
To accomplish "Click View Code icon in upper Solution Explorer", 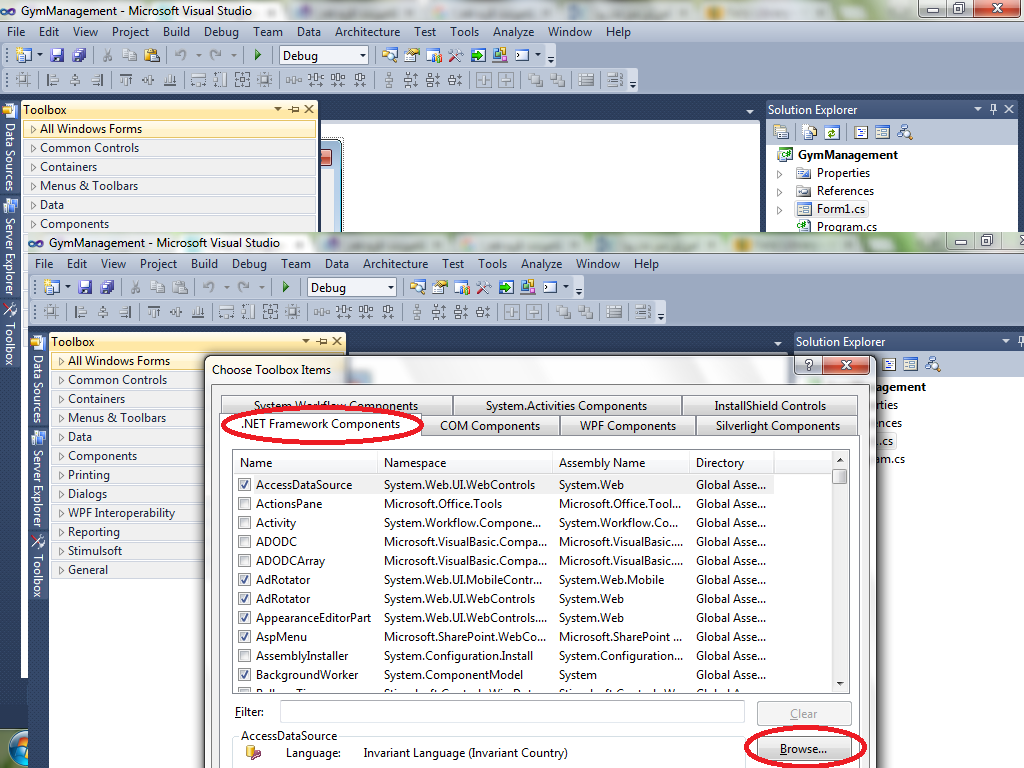I will 861,133.
